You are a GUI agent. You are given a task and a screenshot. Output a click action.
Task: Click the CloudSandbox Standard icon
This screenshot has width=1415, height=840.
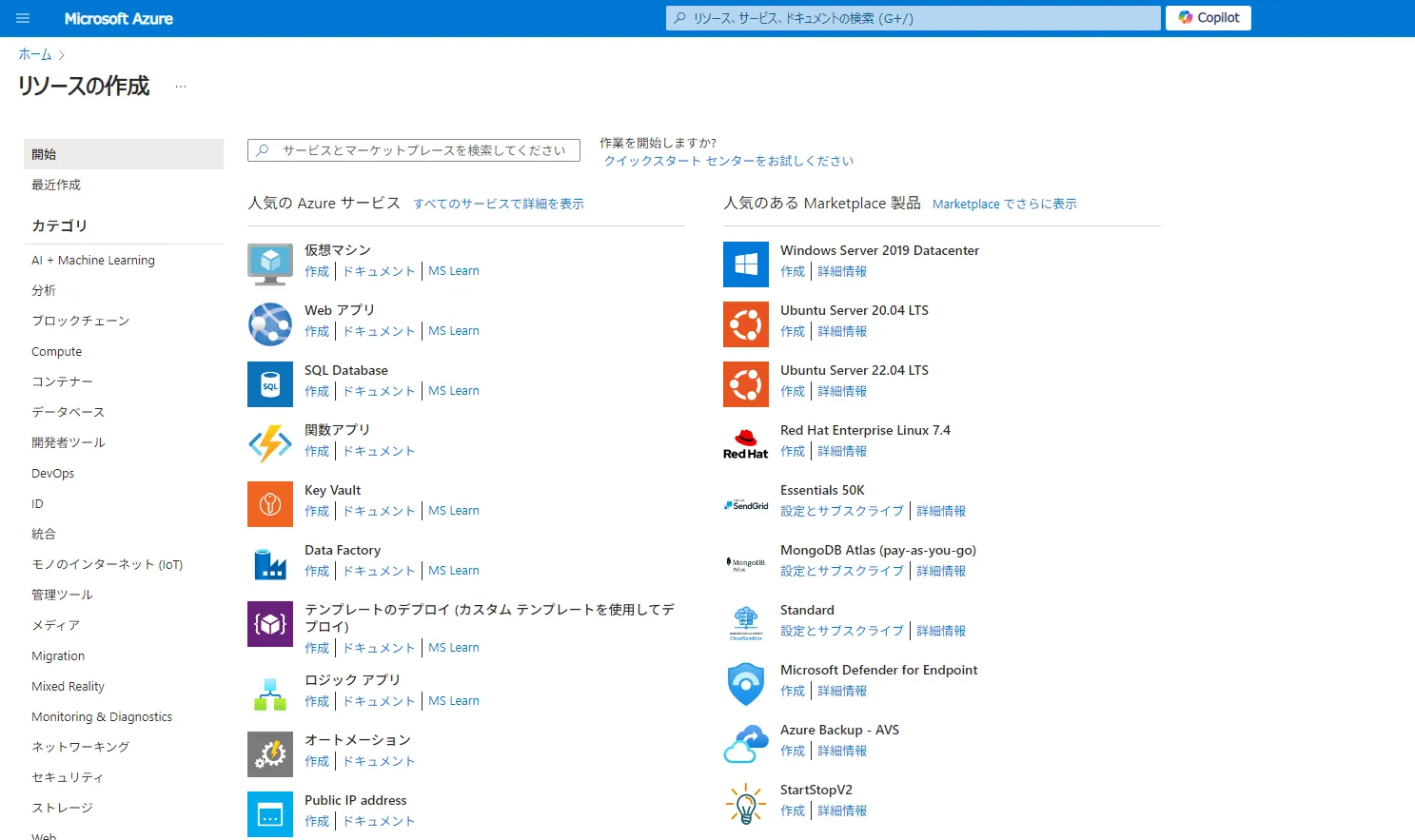[x=746, y=624]
